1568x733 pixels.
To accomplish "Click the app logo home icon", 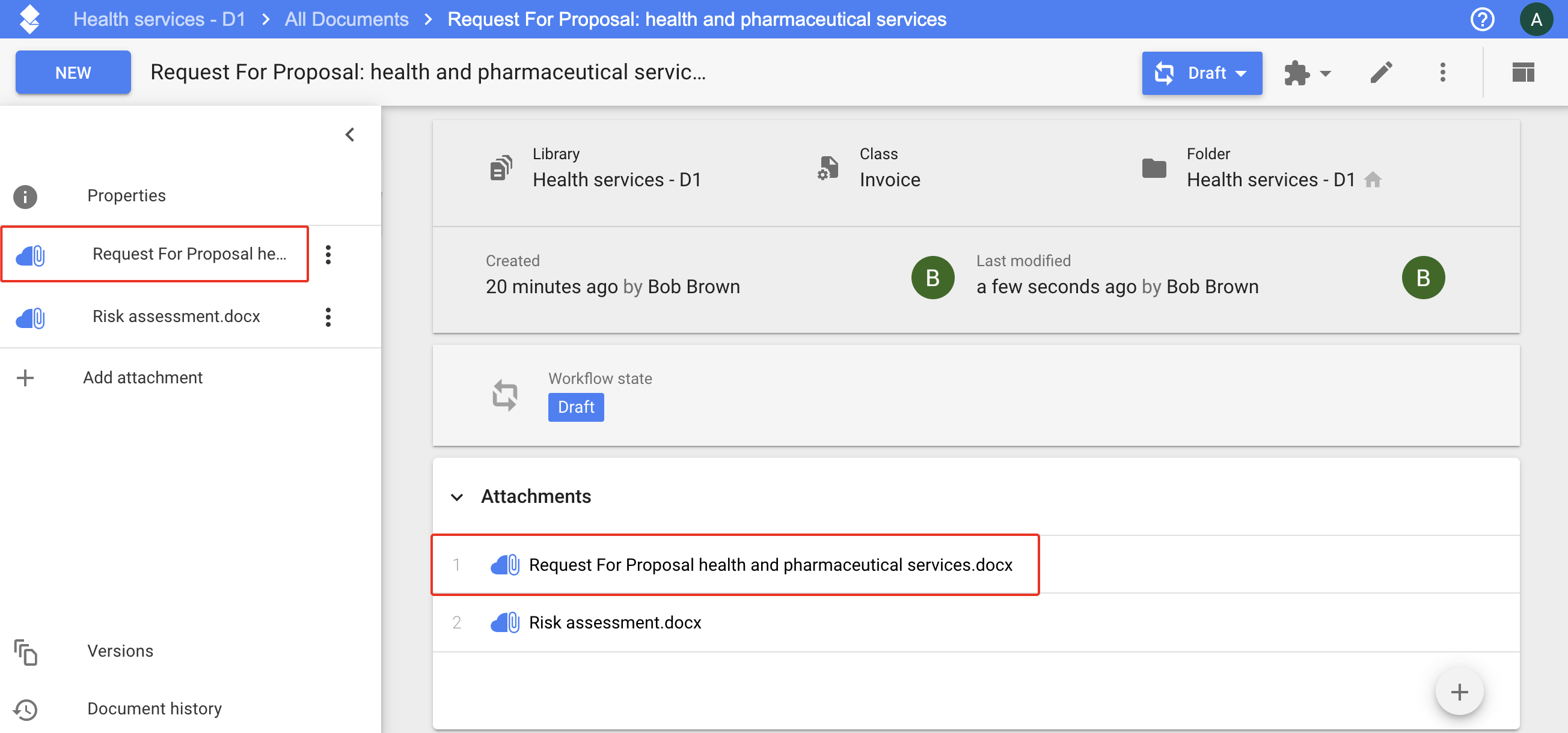I will (x=29, y=19).
